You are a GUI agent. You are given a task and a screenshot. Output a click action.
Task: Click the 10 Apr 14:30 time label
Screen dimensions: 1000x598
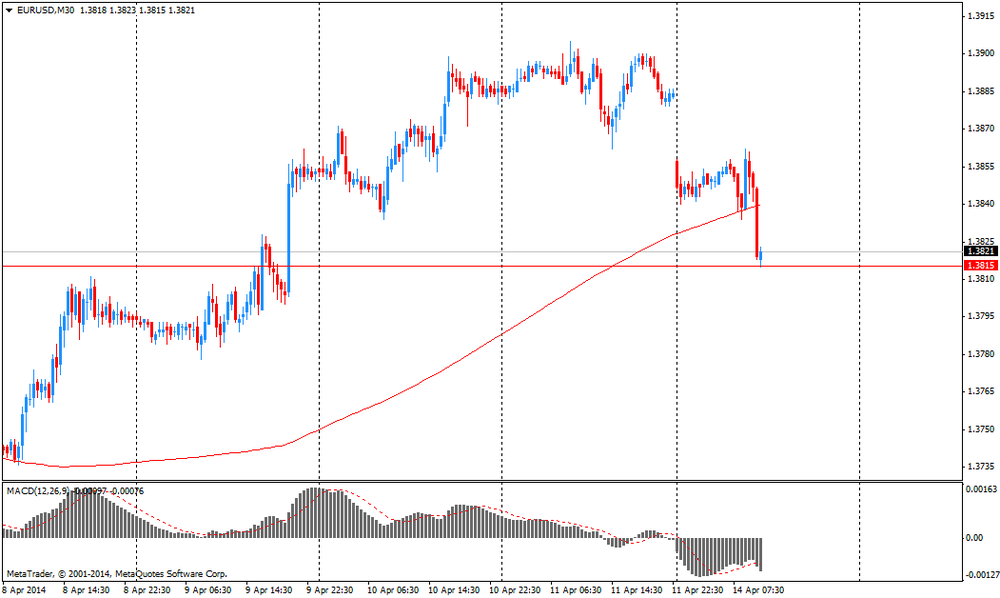(x=454, y=590)
